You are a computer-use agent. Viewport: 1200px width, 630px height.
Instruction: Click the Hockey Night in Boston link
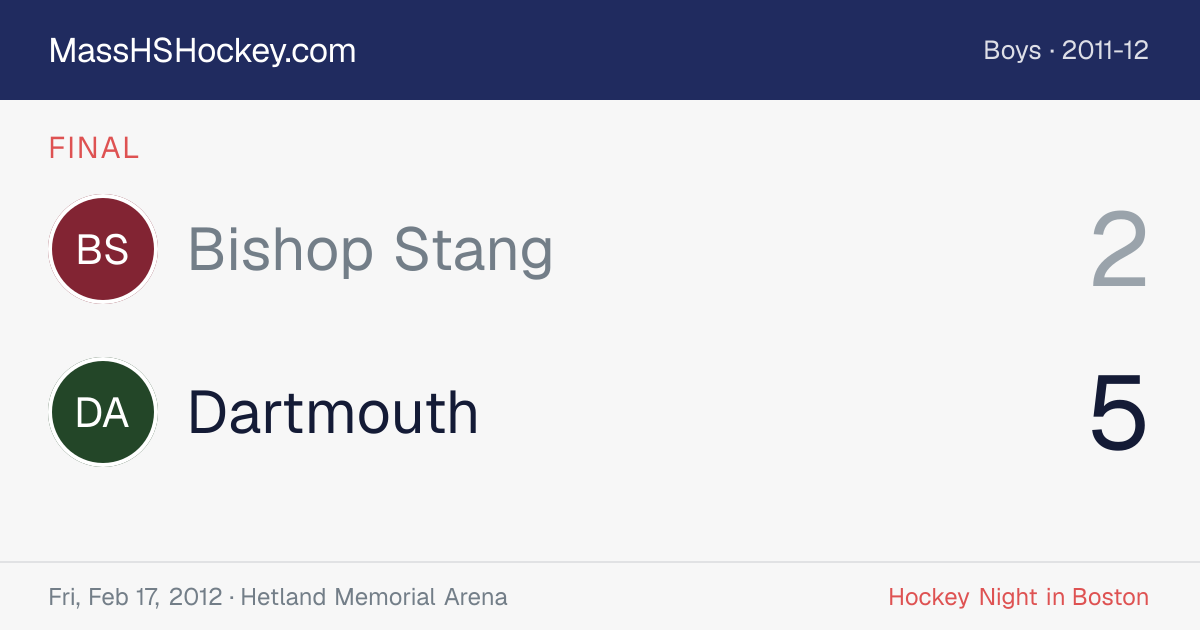(x=1018, y=597)
